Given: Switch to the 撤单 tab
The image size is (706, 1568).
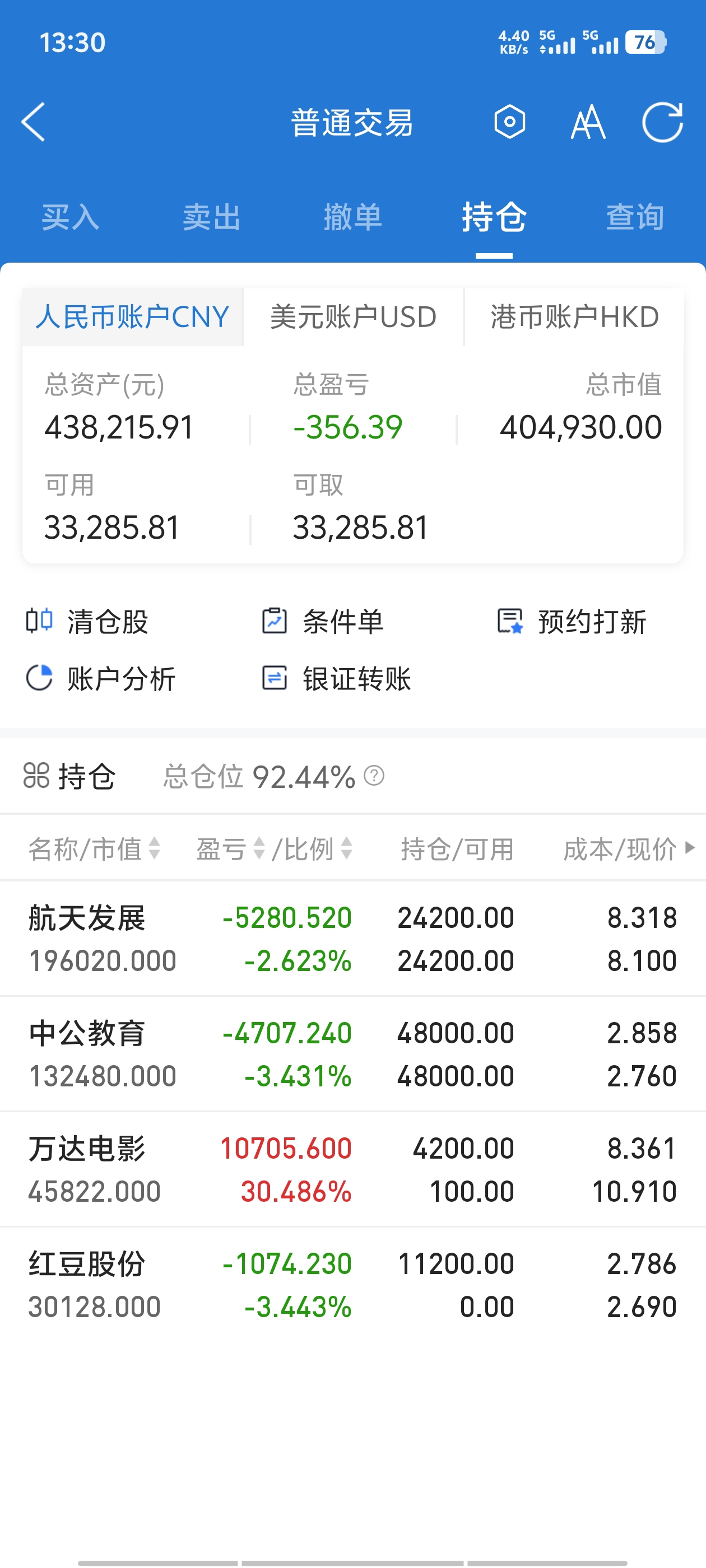Looking at the screenshot, I should pos(352,217).
